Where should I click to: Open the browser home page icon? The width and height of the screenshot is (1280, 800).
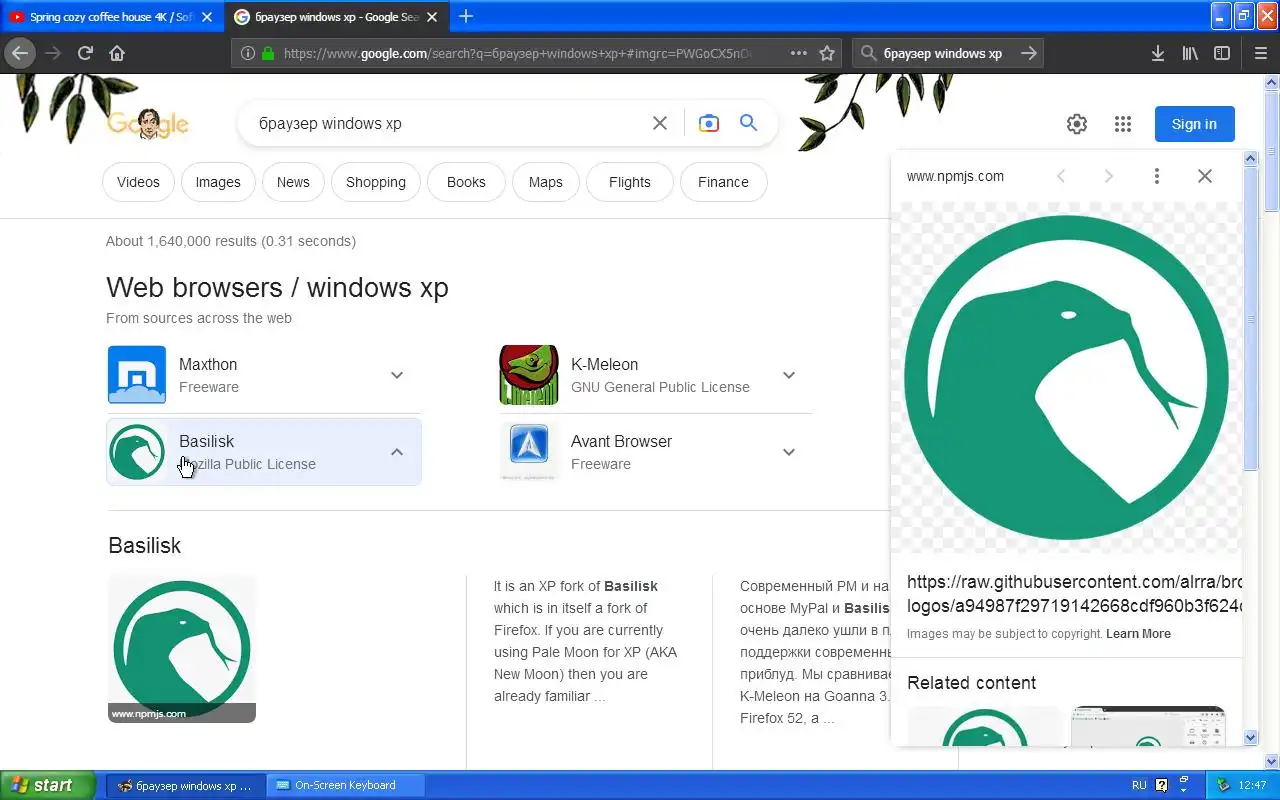pyautogui.click(x=117, y=53)
